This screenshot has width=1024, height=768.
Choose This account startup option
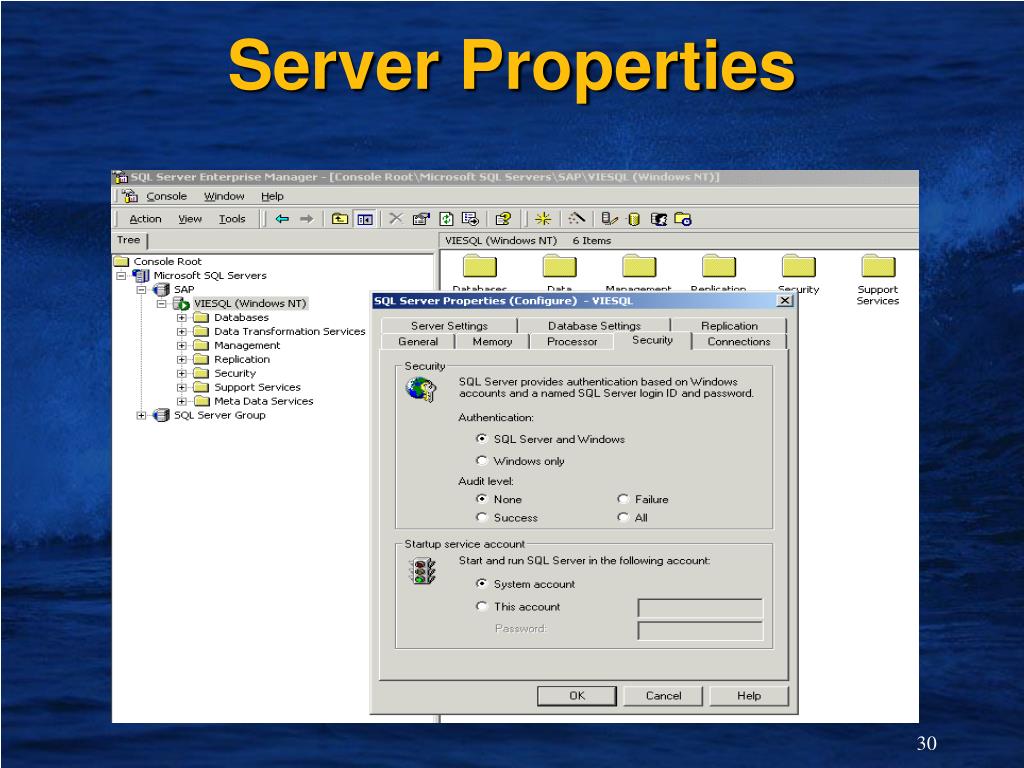482,606
